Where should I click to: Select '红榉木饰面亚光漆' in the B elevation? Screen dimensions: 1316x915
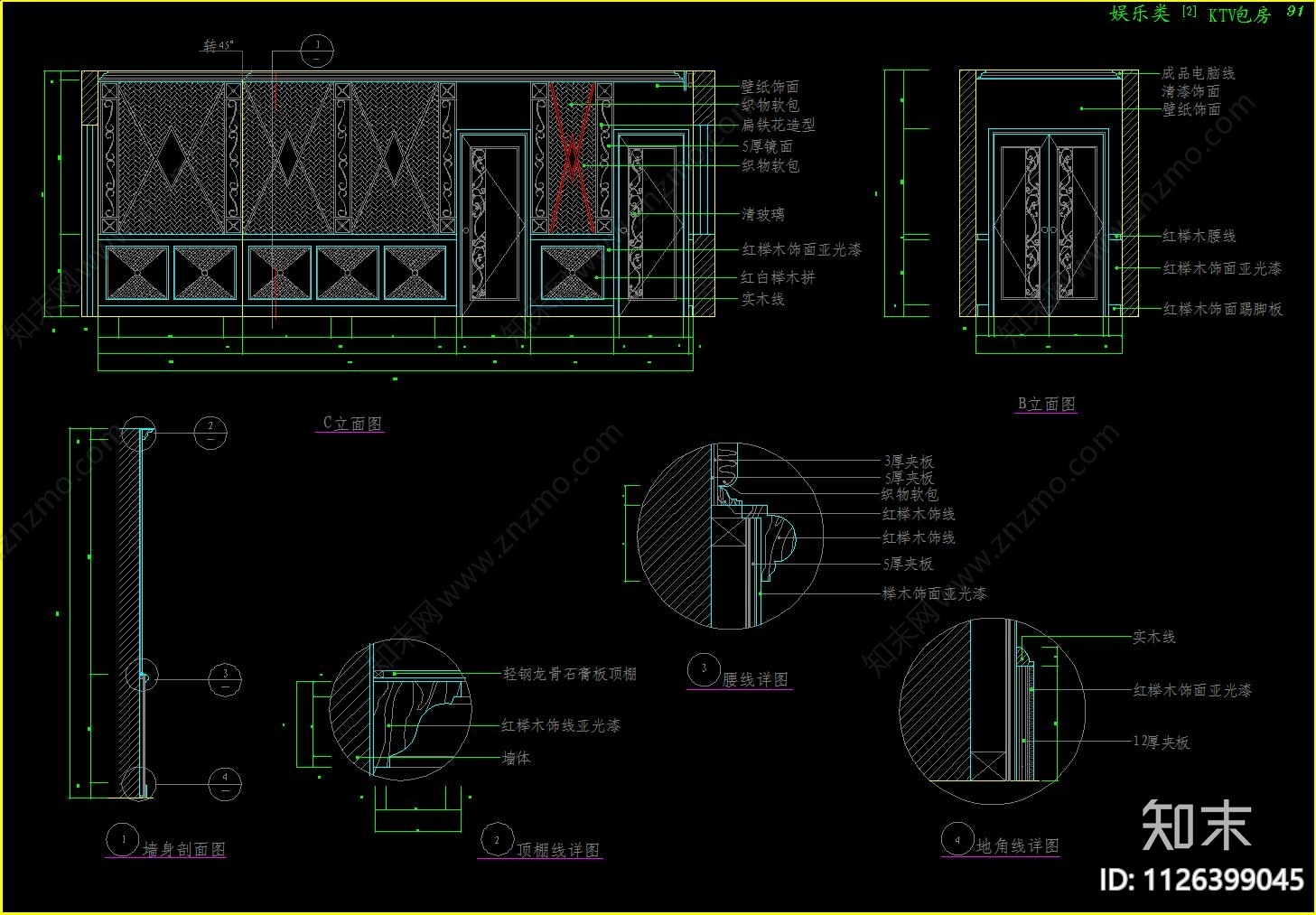point(1222,268)
